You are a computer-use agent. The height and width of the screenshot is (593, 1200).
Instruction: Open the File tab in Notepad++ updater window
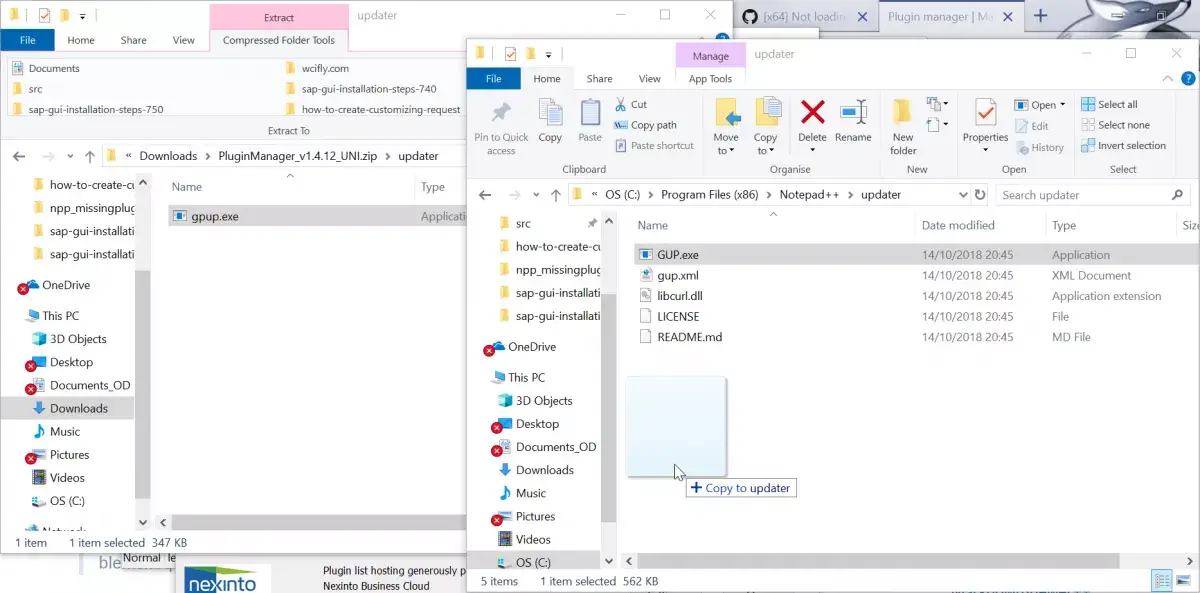tap(493, 78)
